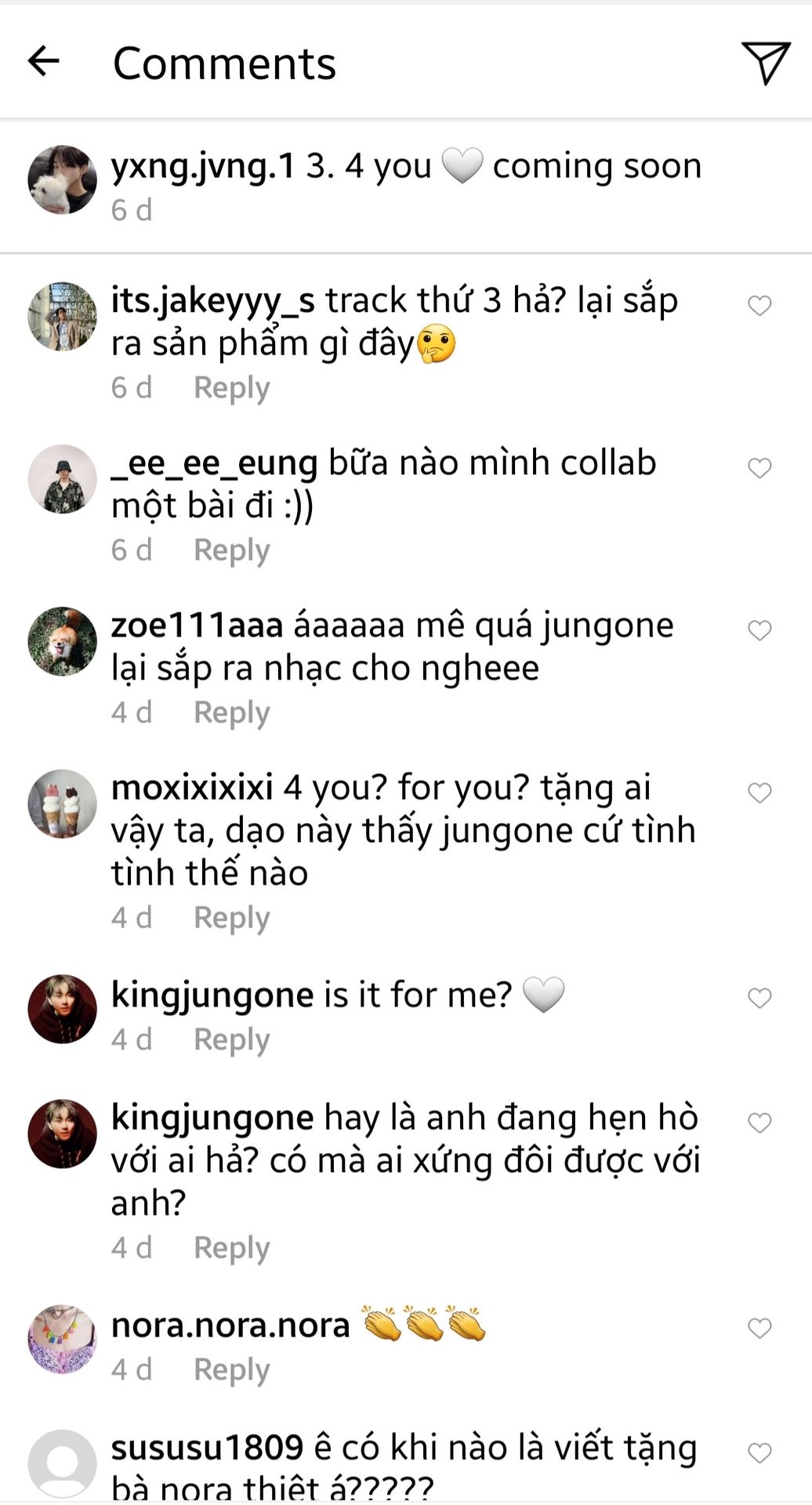Image resolution: width=812 pixels, height=1505 pixels.
Task: Reply to nora.nora.nora comment
Action: [x=231, y=1369]
